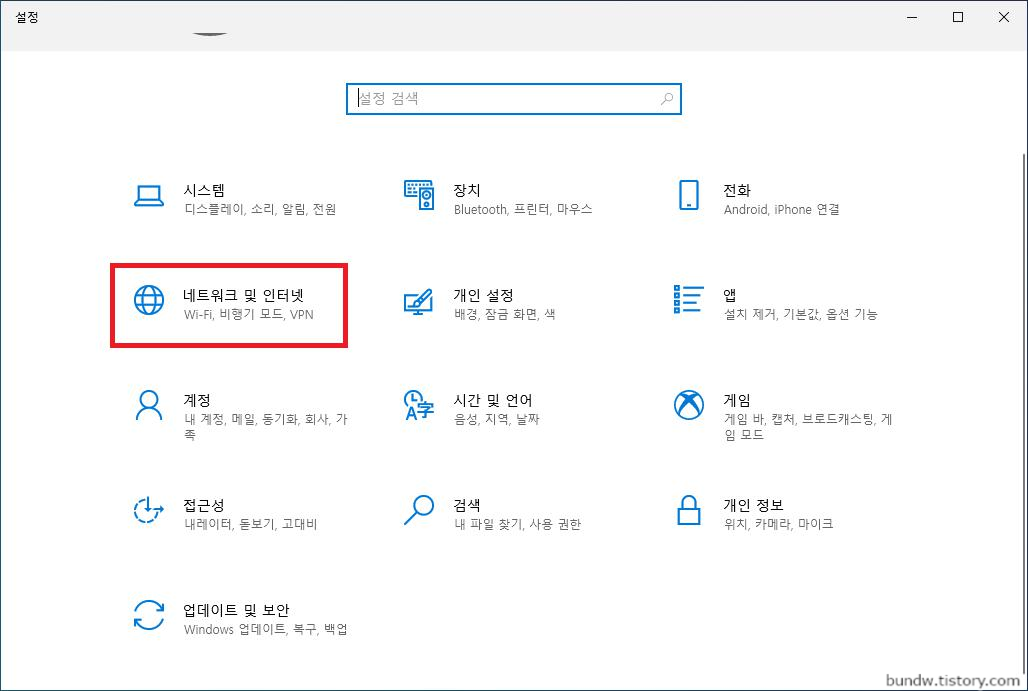This screenshot has height=691, width=1028.
Task: Click the text 내 계정, 메일, 동기화
Action: coord(241,419)
